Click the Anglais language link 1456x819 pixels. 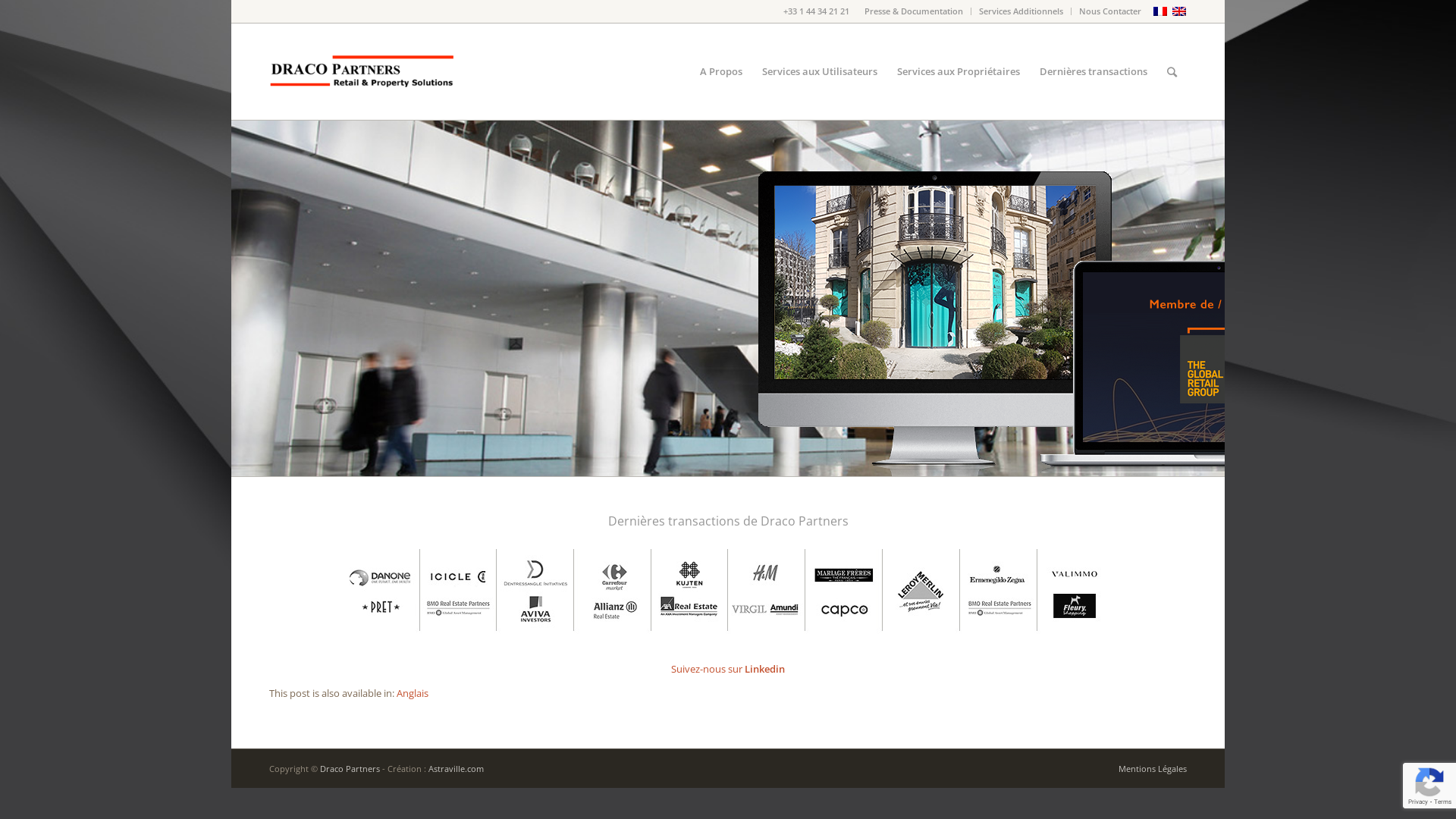pyautogui.click(x=412, y=693)
